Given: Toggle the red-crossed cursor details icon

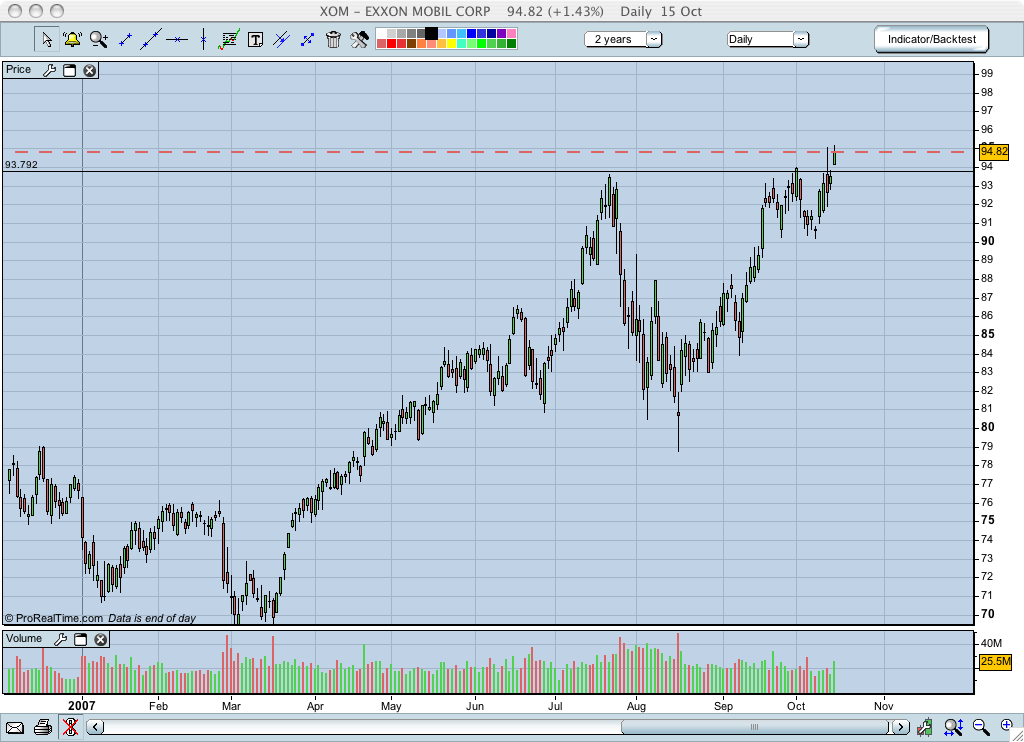Looking at the screenshot, I should coord(71,727).
